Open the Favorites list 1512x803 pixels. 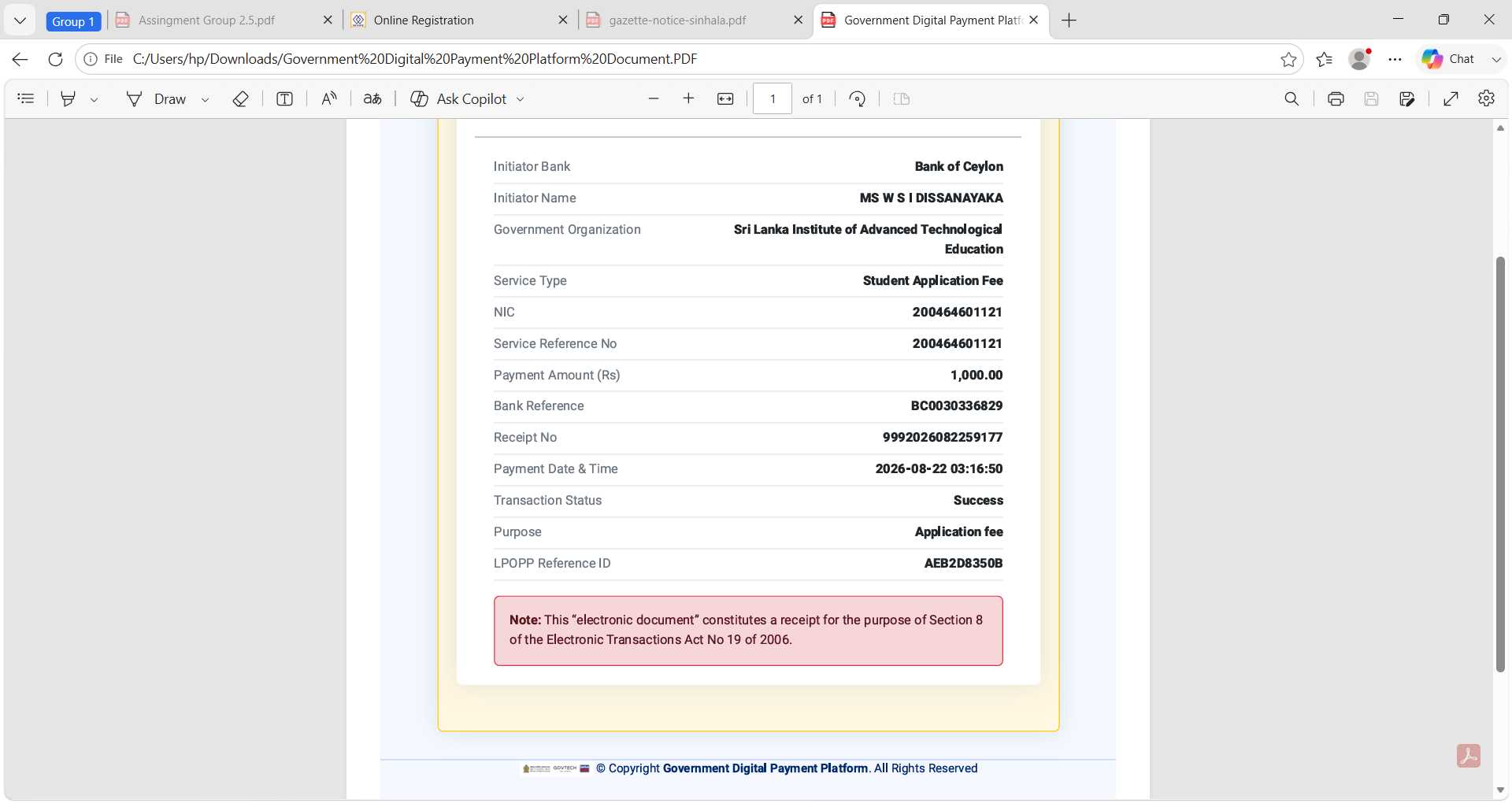point(1325,59)
